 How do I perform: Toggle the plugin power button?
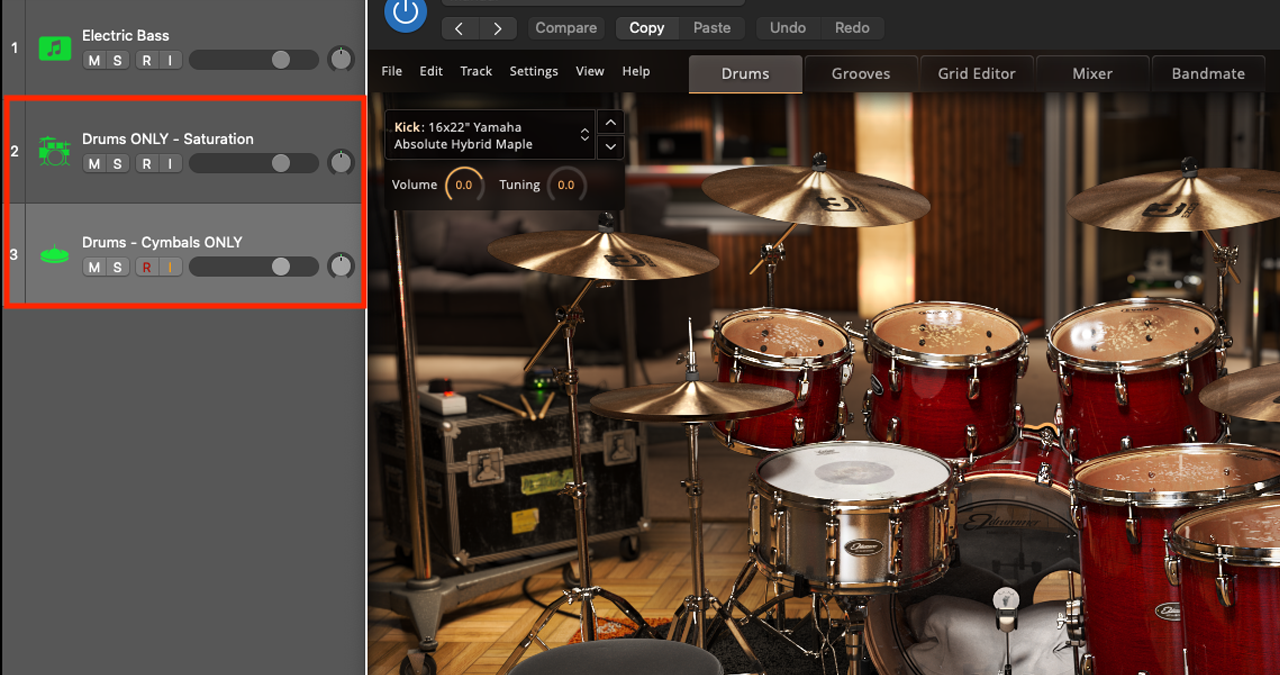pos(405,13)
